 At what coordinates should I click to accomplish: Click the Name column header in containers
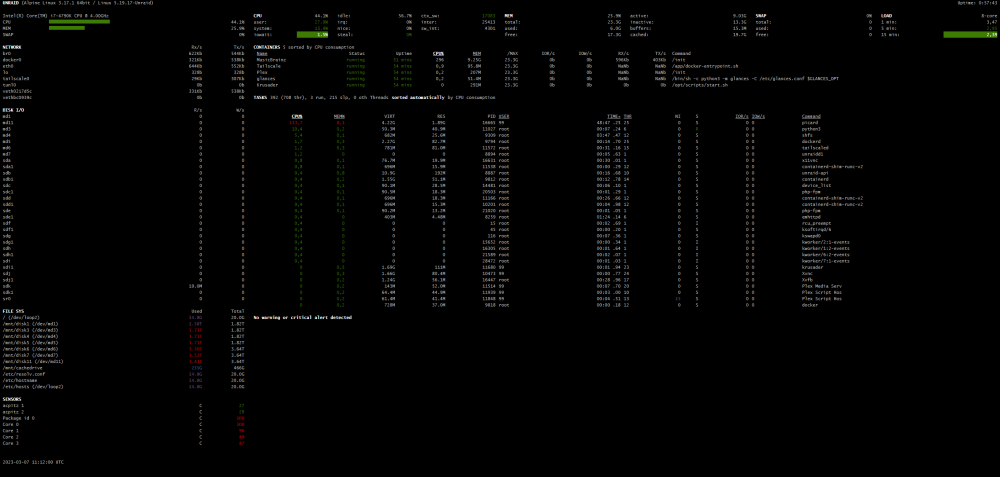click(262, 54)
